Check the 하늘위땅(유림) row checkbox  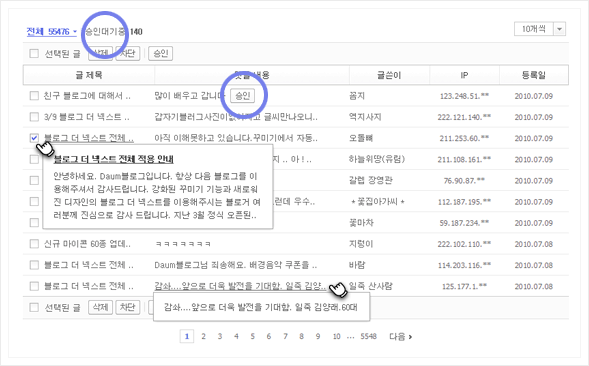[34, 159]
